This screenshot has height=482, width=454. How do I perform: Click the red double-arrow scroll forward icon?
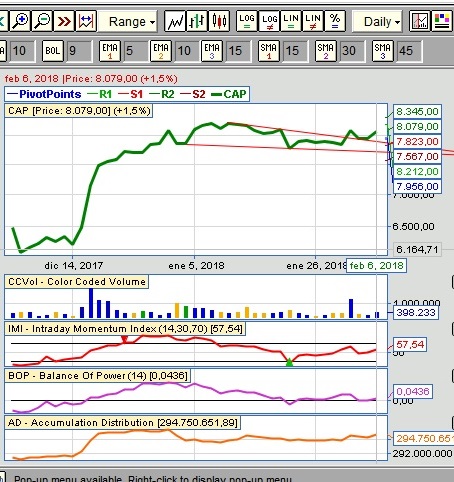(x=64, y=21)
